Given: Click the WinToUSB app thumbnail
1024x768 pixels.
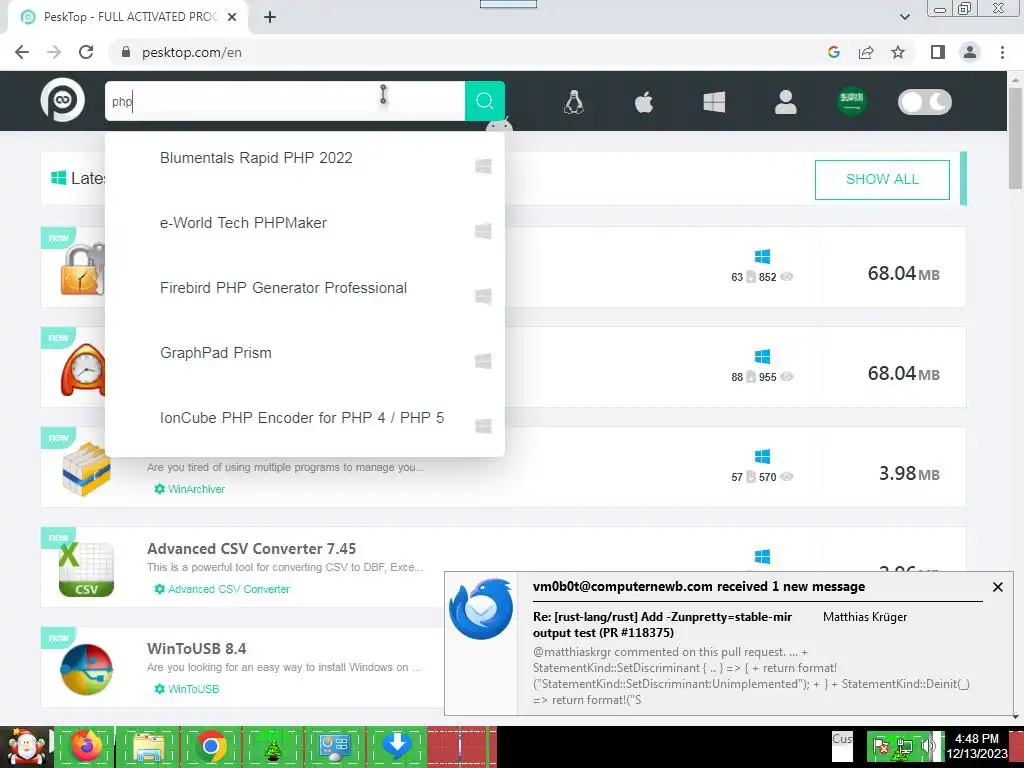Looking at the screenshot, I should click(x=86, y=669).
